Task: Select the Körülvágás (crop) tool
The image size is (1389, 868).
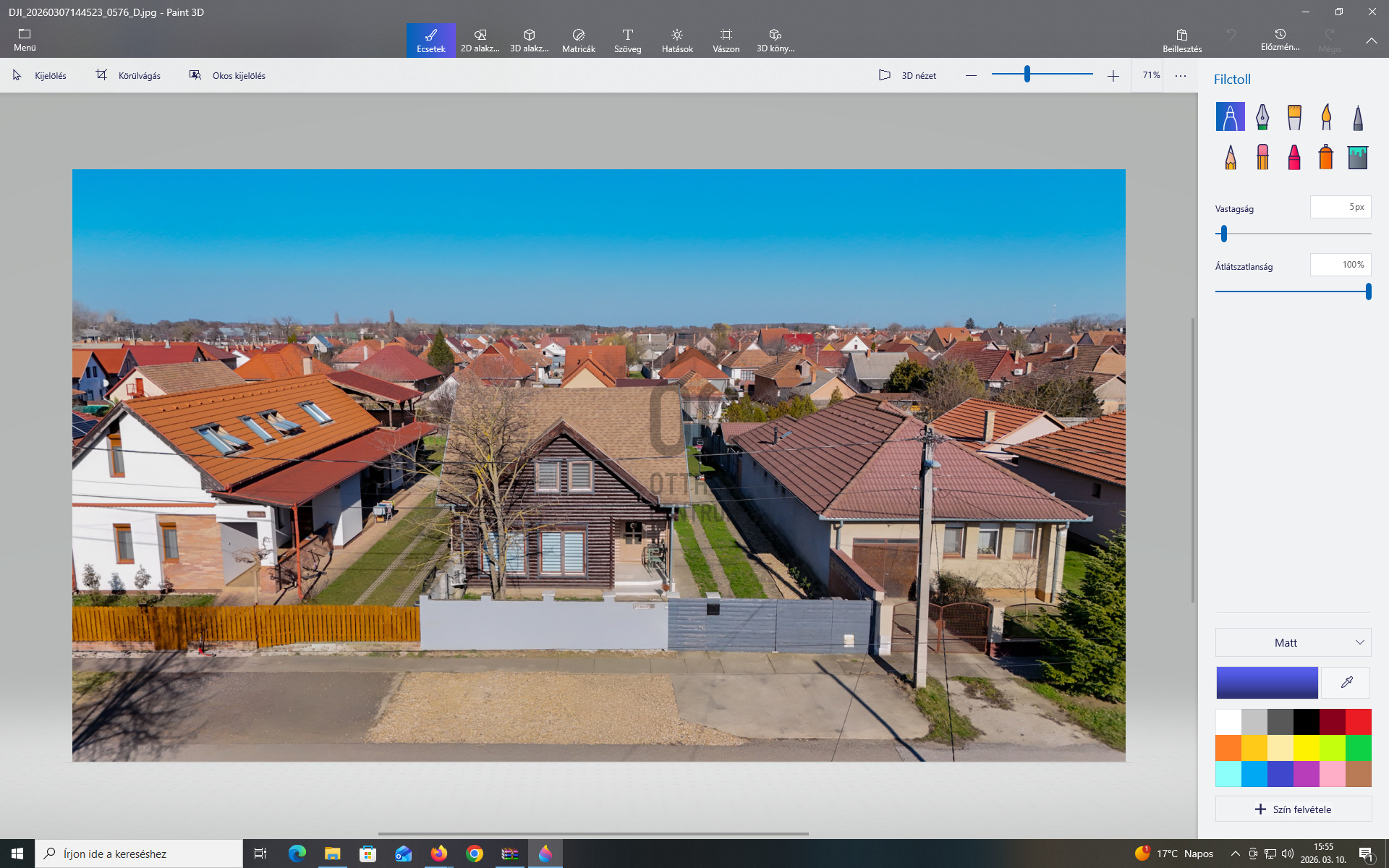Action: [129, 75]
